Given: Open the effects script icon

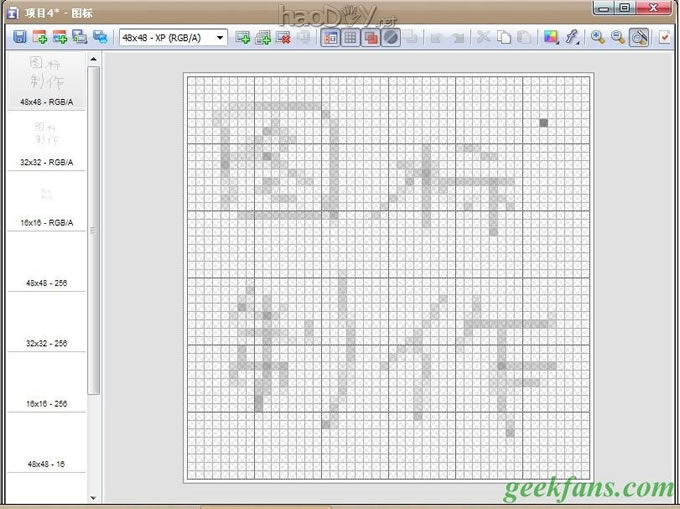Looking at the screenshot, I should 573,37.
